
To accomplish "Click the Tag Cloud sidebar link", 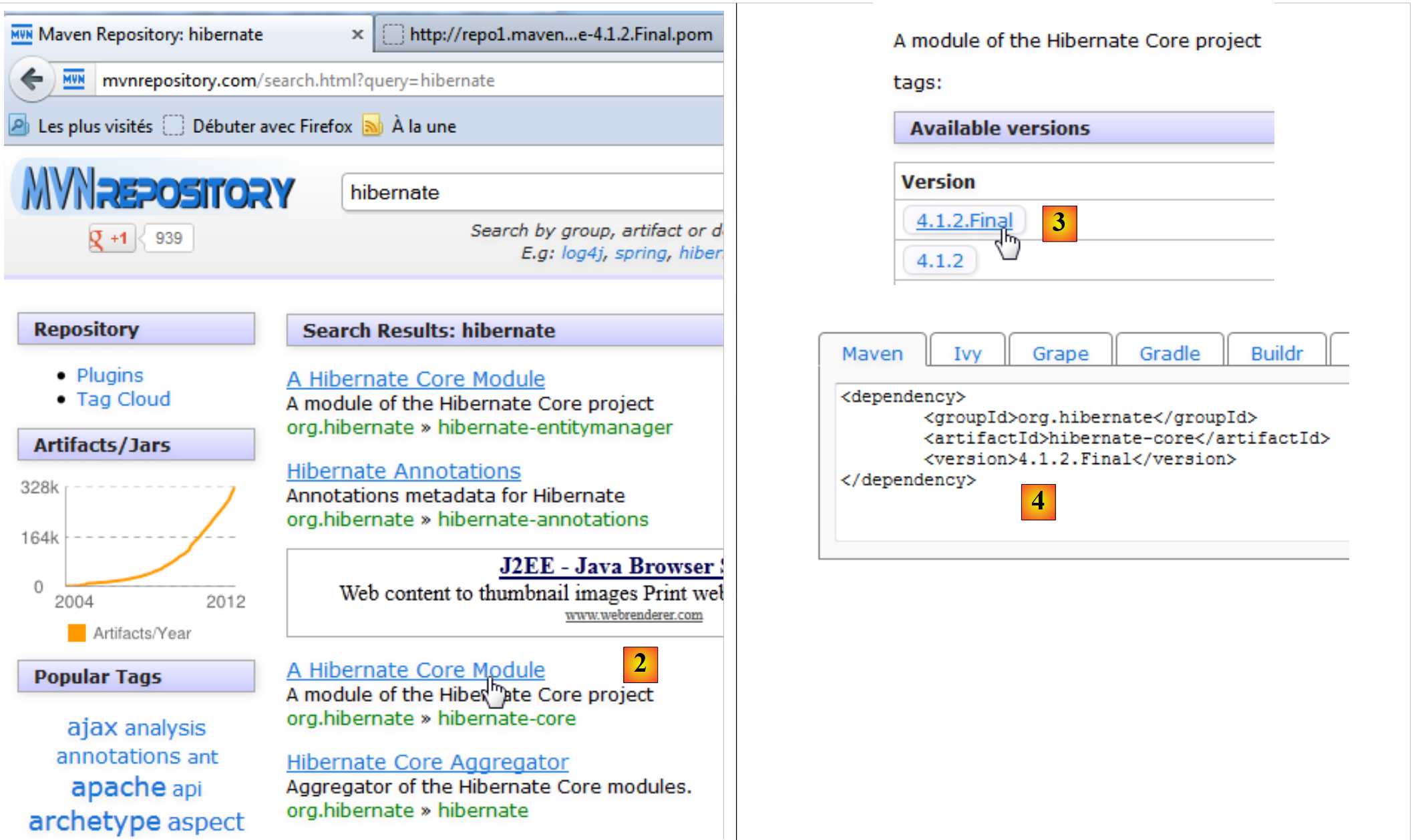I will [124, 399].
